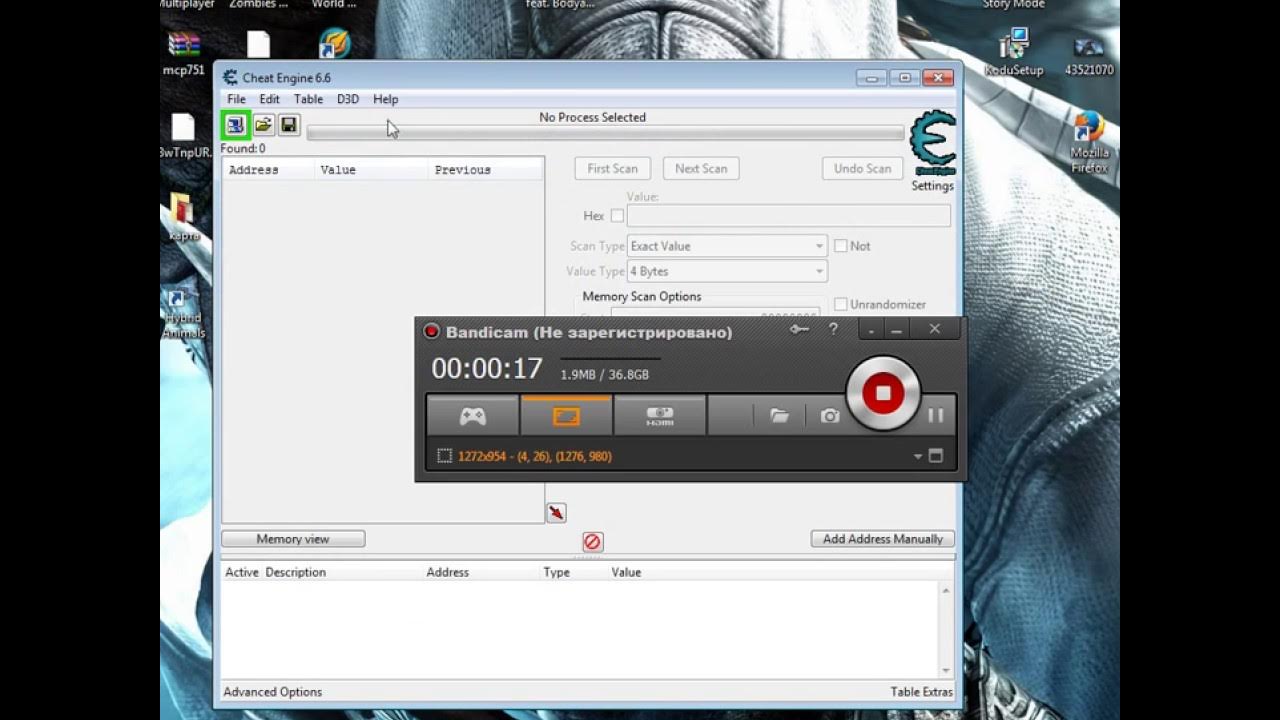Screen dimensions: 1280x720
Task: Toggle the Not checkbox
Action: coord(841,246)
